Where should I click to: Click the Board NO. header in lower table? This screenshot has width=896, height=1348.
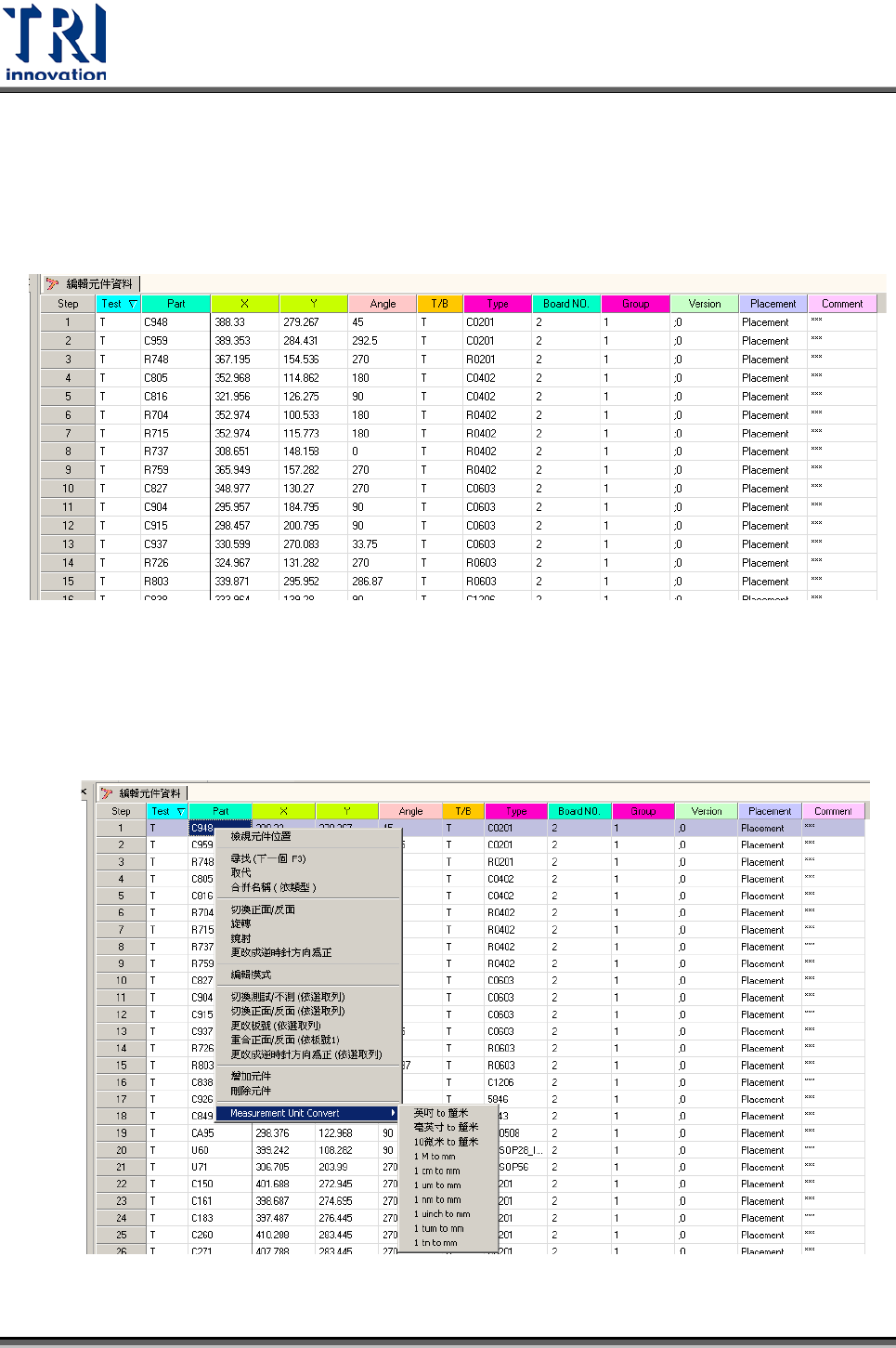point(578,811)
